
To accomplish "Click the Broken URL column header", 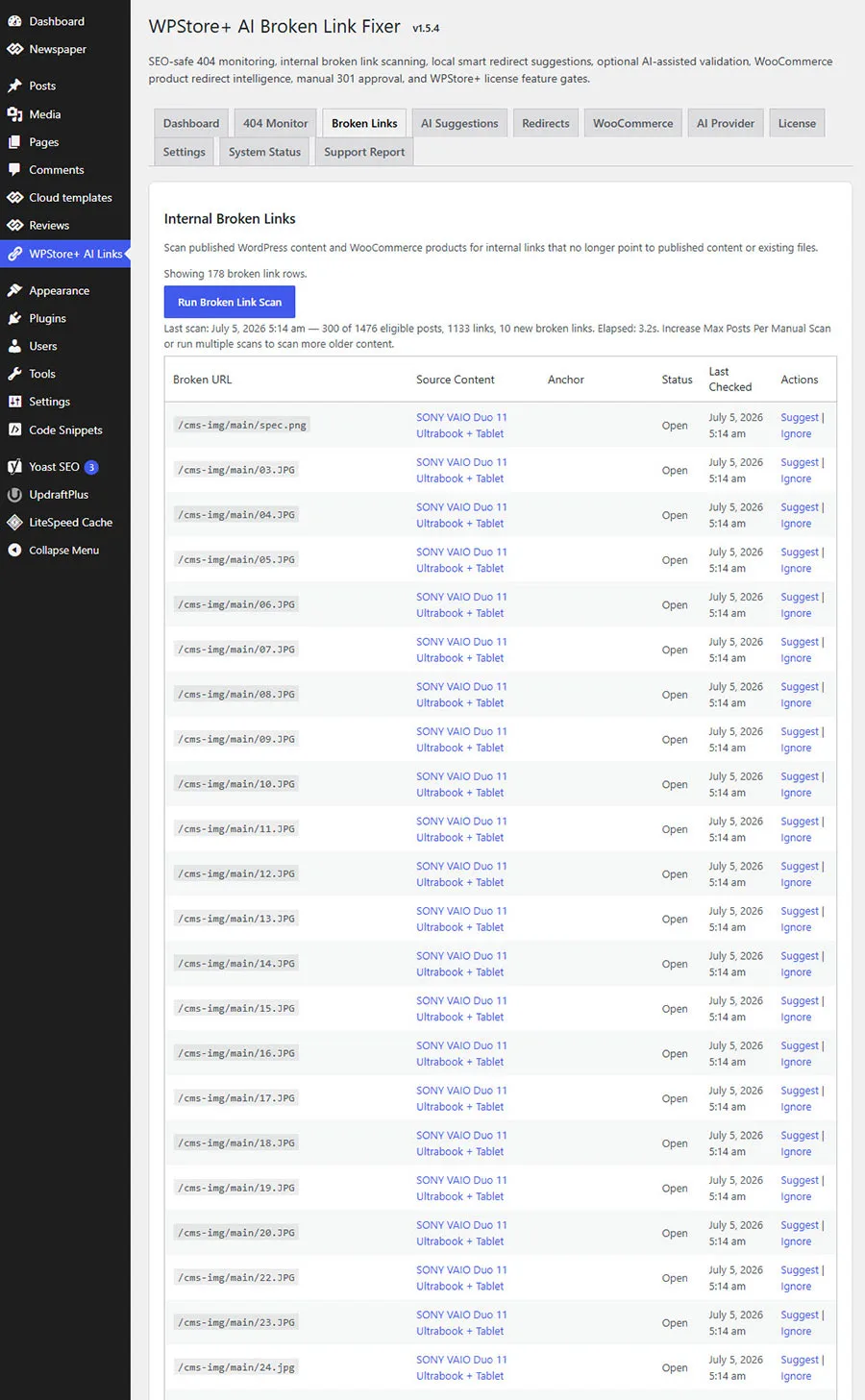I will 202,380.
